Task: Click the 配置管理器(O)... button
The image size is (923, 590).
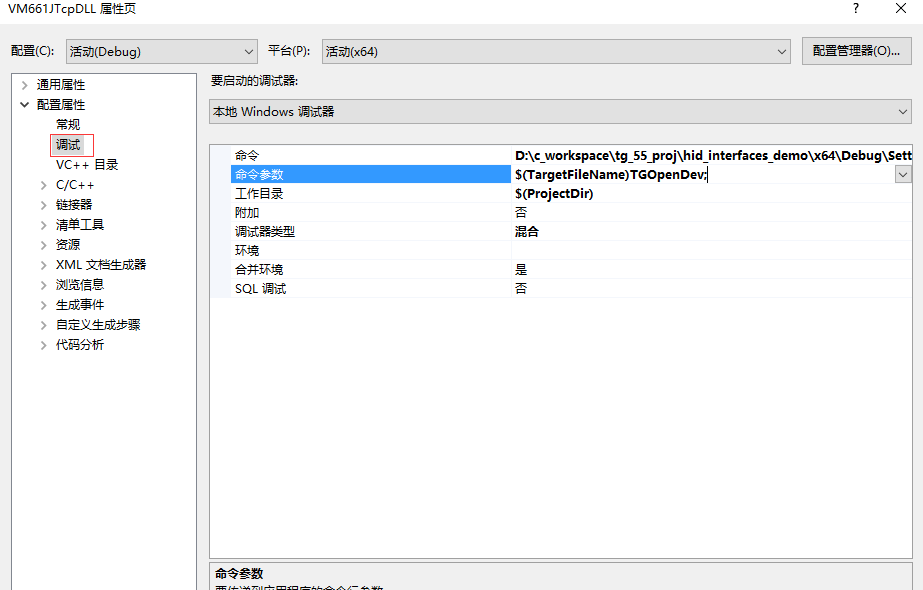Action: (x=856, y=51)
